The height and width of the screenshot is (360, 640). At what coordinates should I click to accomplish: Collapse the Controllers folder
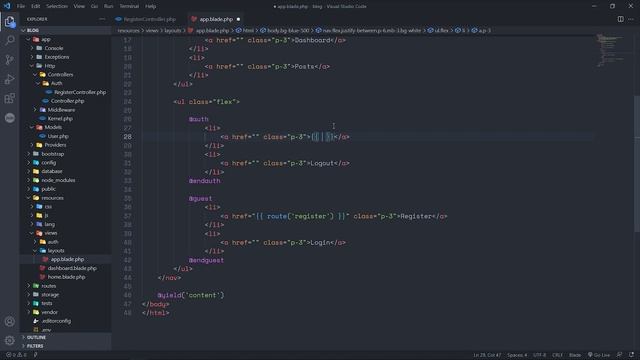tap(65, 74)
